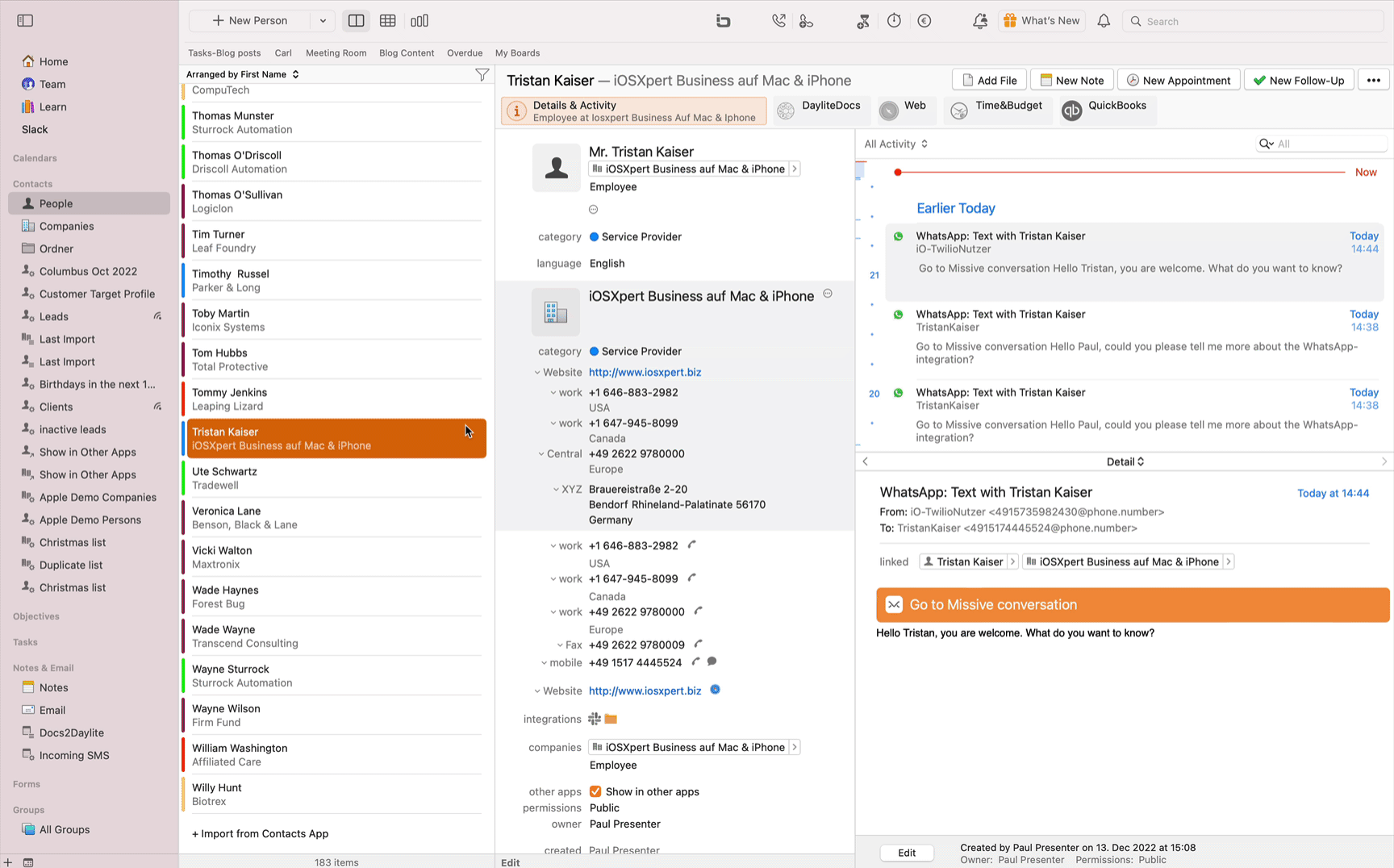The image size is (1394, 868).
Task: Click the Slack integration icon
Action: tap(595, 719)
